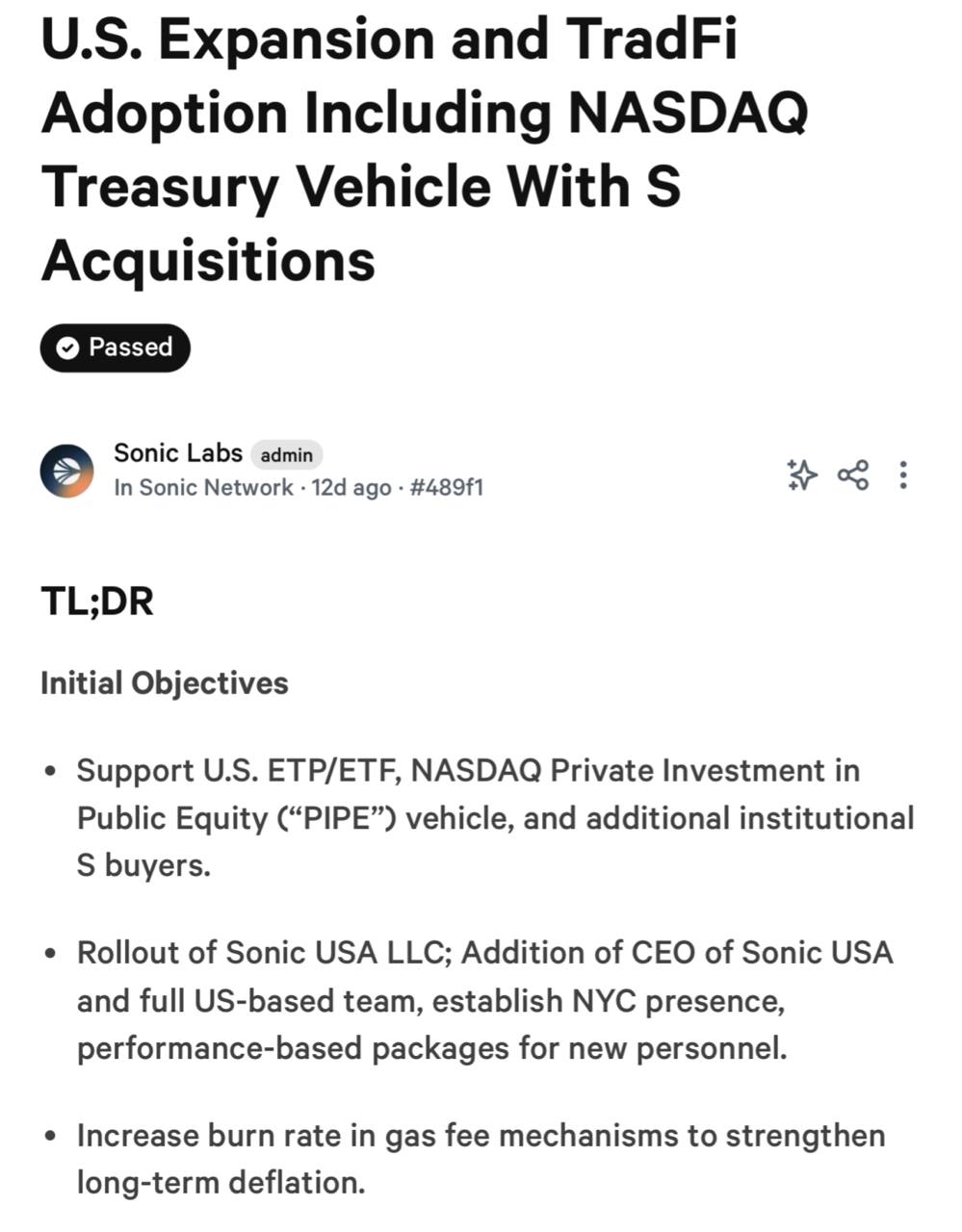Image resolution: width=962 pixels, height=1232 pixels.
Task: Click the checkmark icon in Passed badge
Action: [67, 348]
